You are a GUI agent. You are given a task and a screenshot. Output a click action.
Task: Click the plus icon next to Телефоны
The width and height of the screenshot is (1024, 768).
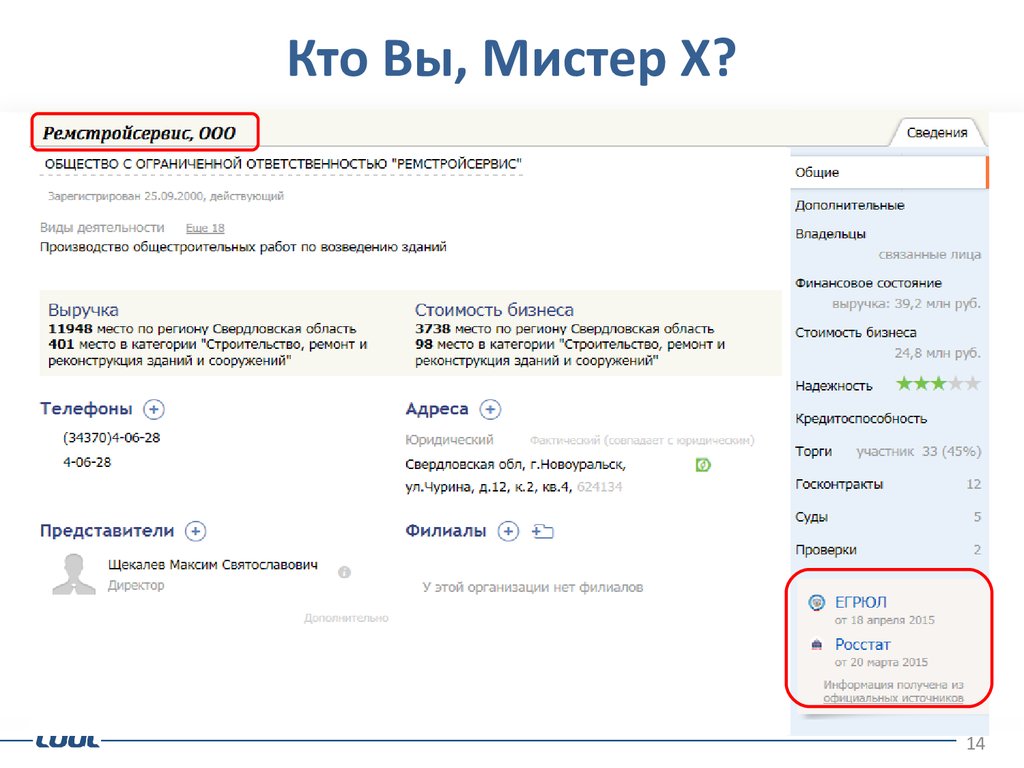pos(154,409)
